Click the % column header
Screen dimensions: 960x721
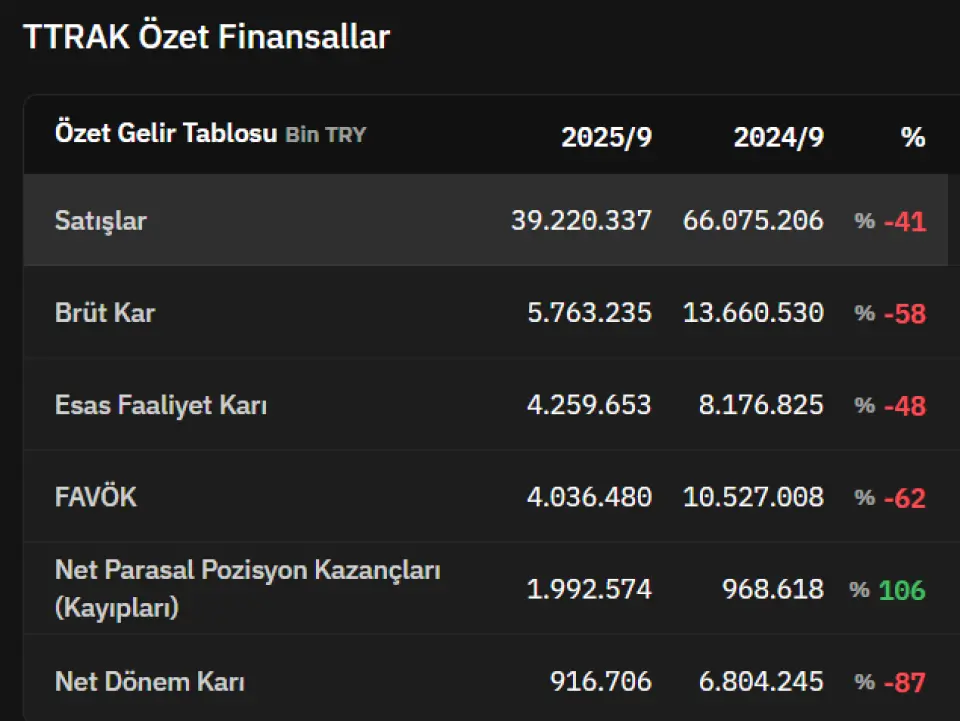point(912,137)
